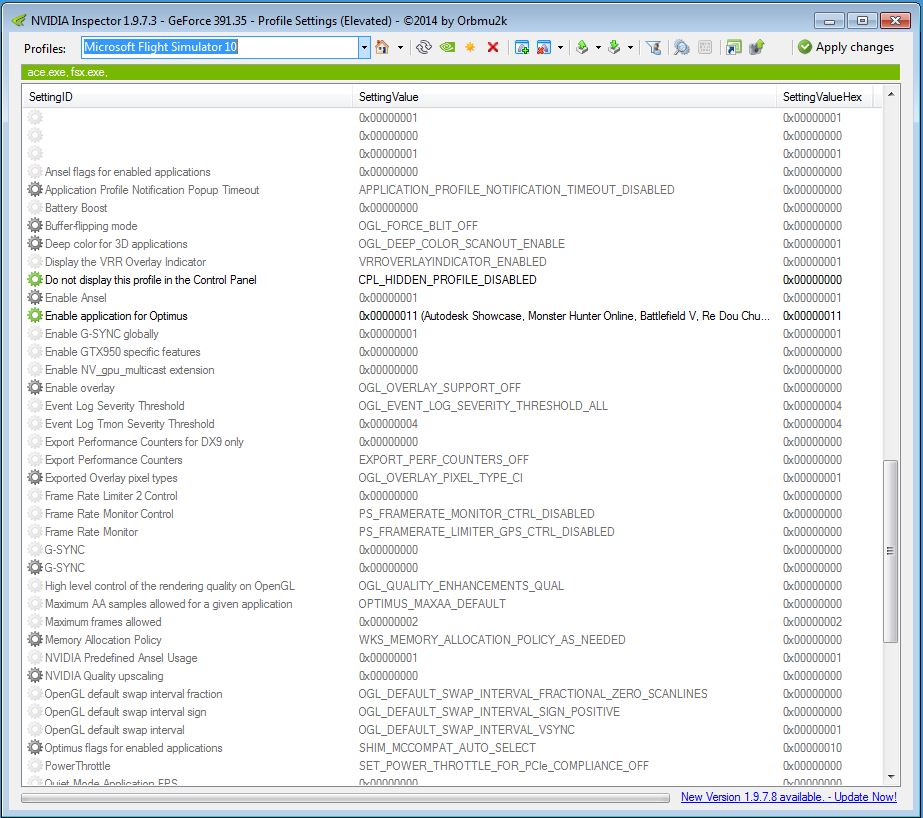Viewport: 923px width, 818px height.
Task: Follow the 'New Version 1.9.7.8 available' update link
Action: point(789,797)
